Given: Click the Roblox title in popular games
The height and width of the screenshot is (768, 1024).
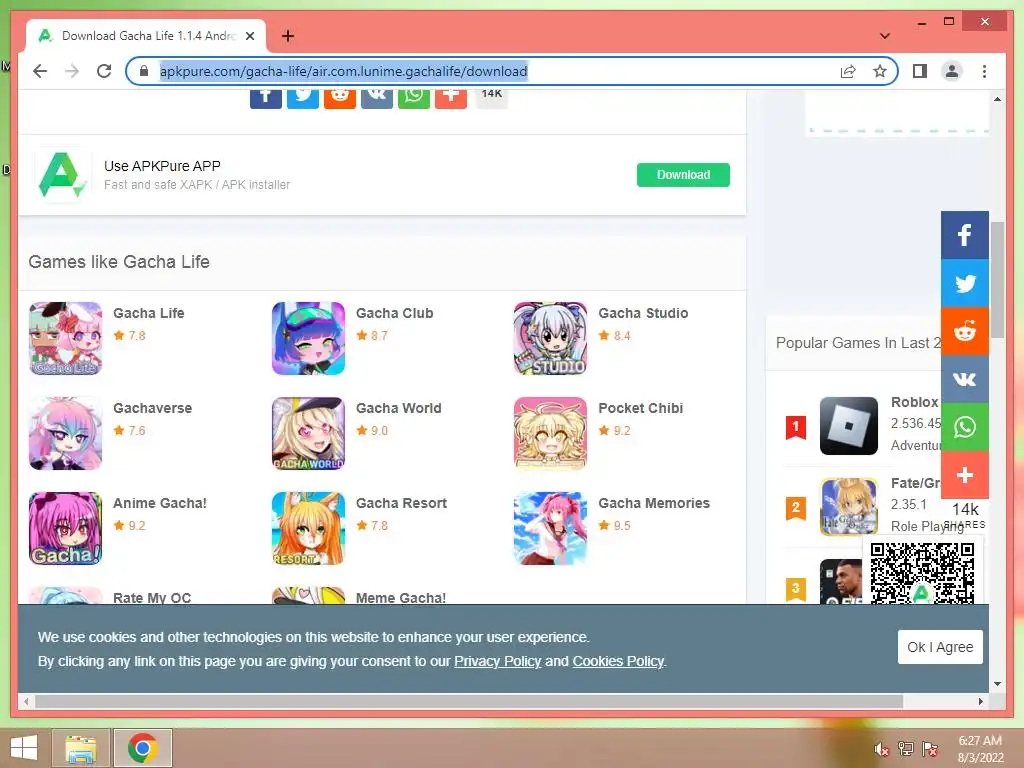Looking at the screenshot, I should tap(914, 402).
